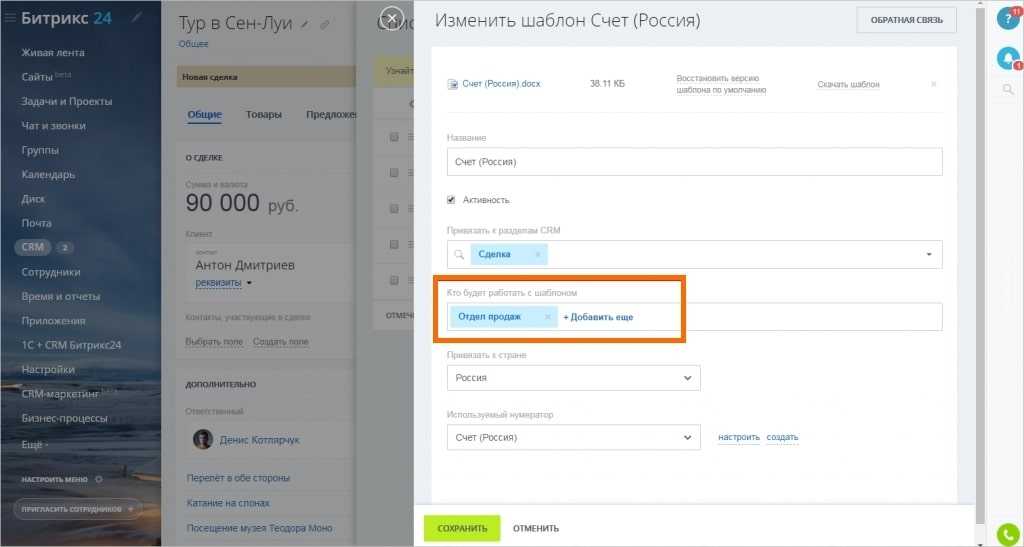The image size is (1024, 547).
Task: Toggle the Bitrix24 hamburger menu icon
Action: point(10,18)
